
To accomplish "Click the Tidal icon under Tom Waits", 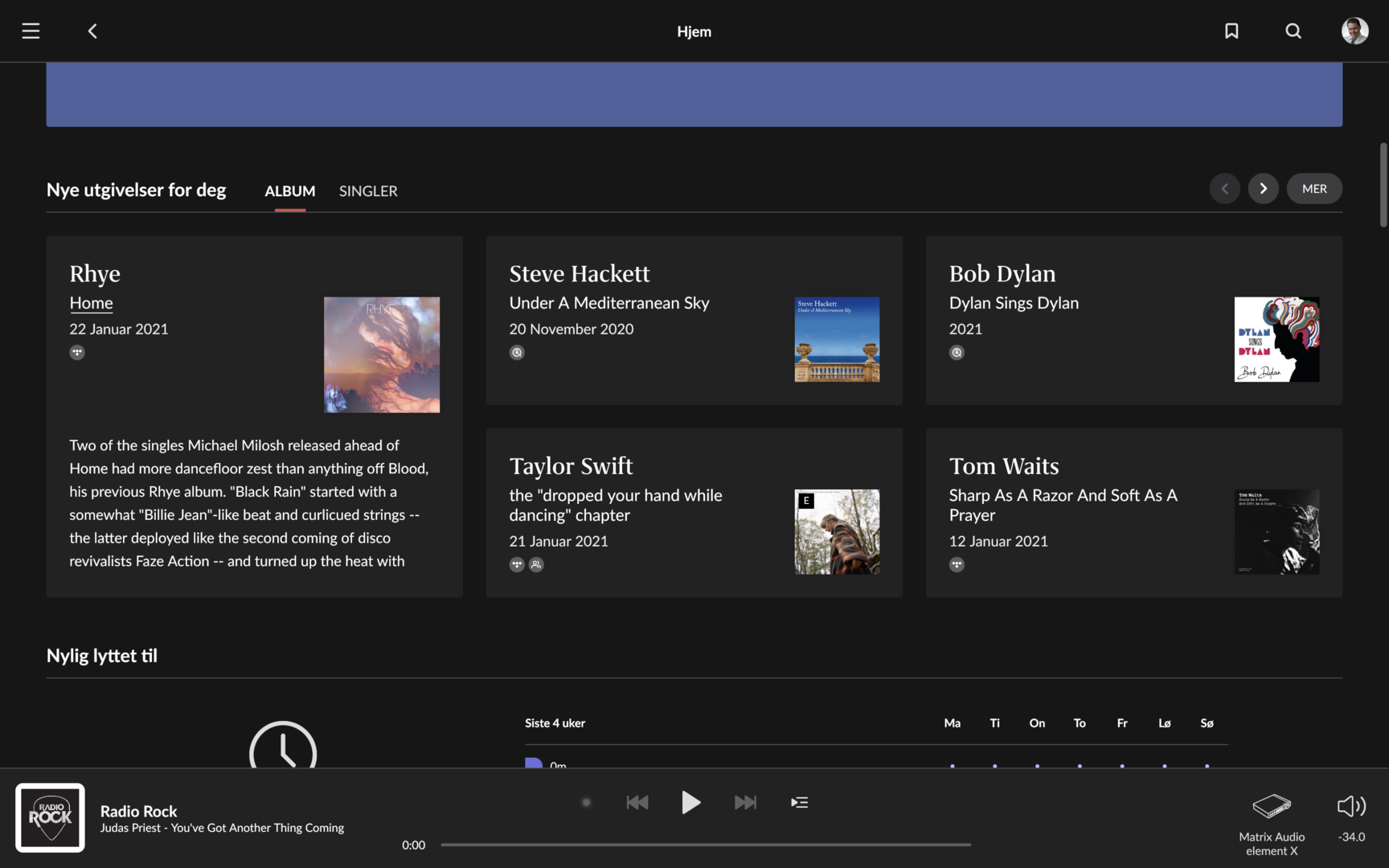I will (x=957, y=564).
